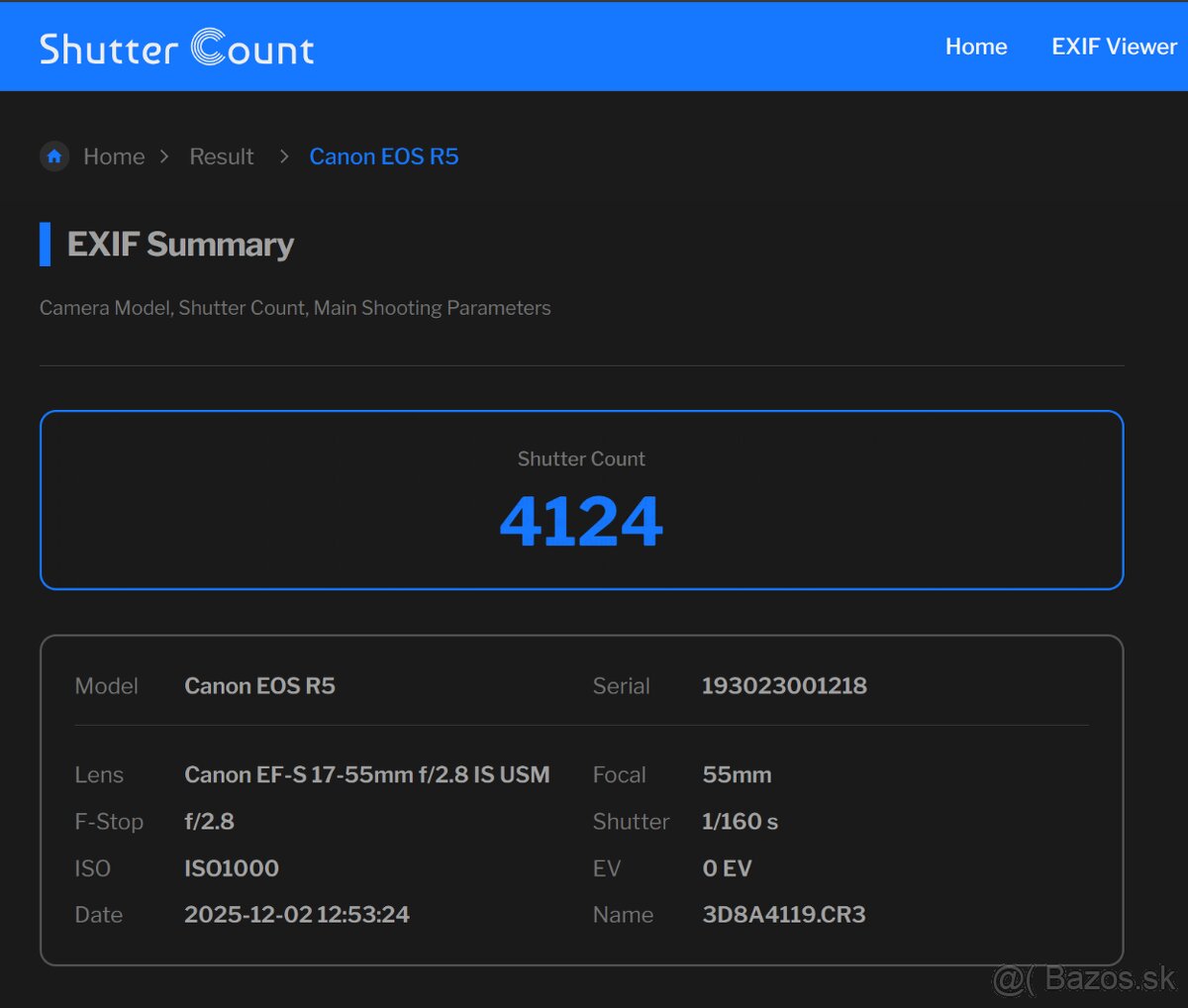The width and height of the screenshot is (1188, 1008).
Task: Click the shutter count value 4124
Action: (581, 522)
